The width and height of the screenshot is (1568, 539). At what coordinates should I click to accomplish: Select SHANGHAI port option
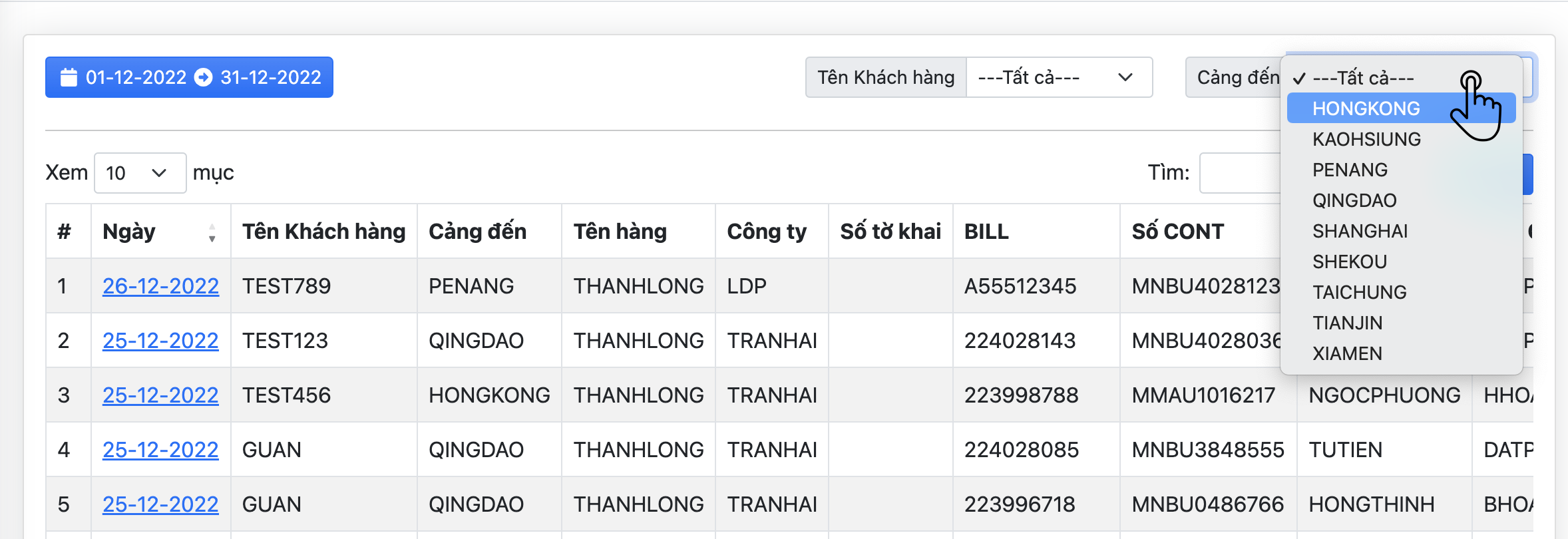coord(1360,231)
